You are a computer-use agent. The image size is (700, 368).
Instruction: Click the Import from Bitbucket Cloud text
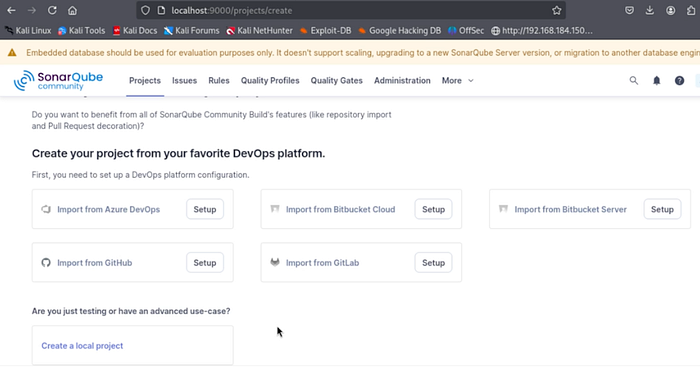coord(341,209)
